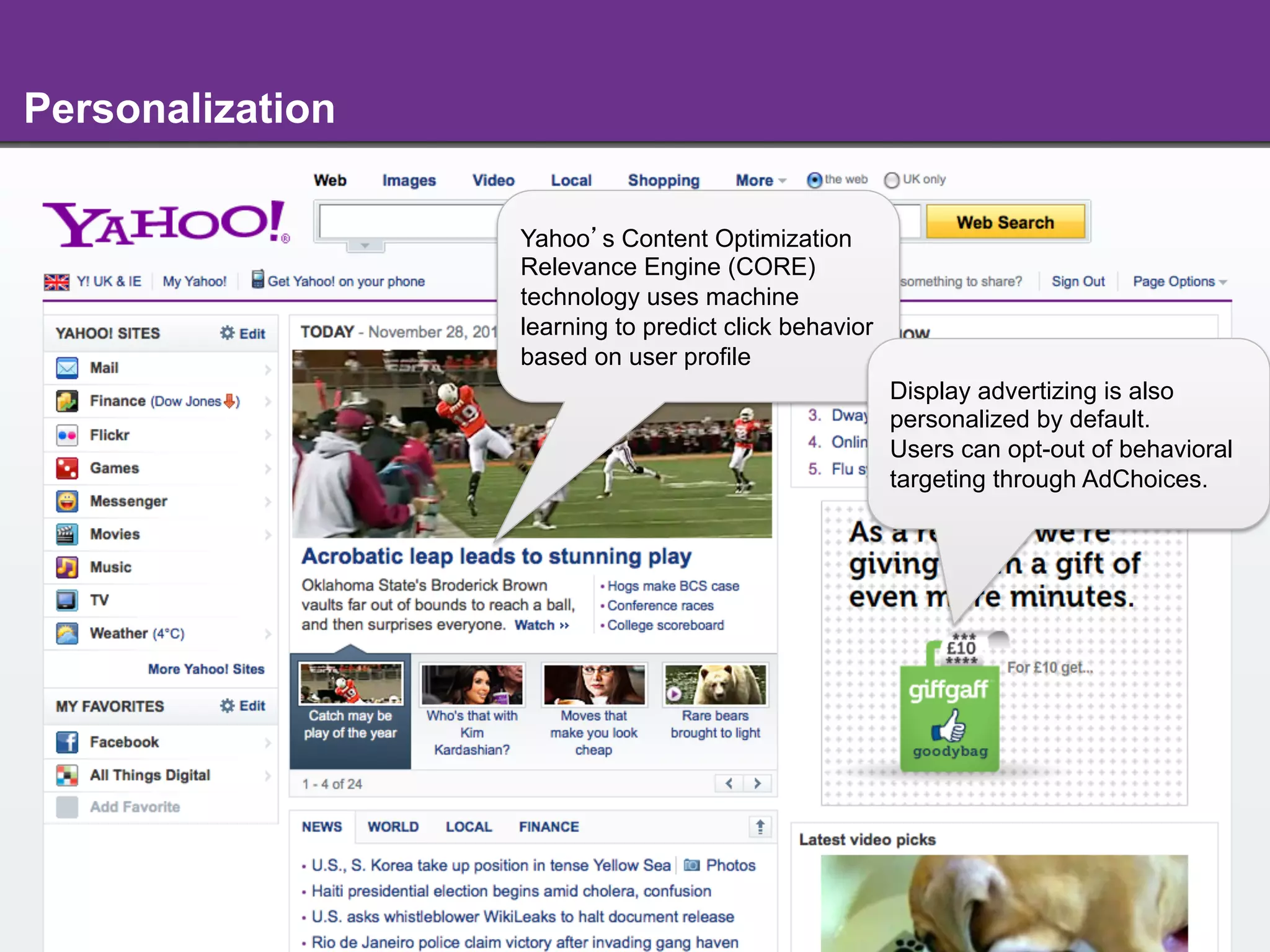The height and width of the screenshot is (952, 1270).
Task: Open the More search category dropdown
Action: (761, 180)
